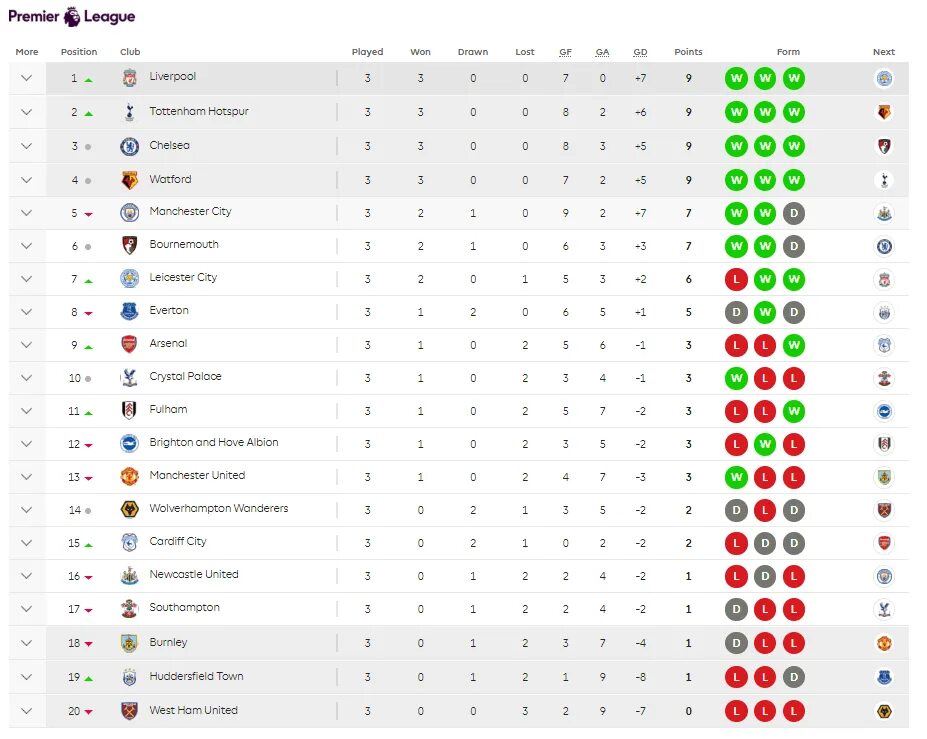The height and width of the screenshot is (739, 927).
Task: Open the Wolverhampton Wanderers club link
Action: click(218, 509)
